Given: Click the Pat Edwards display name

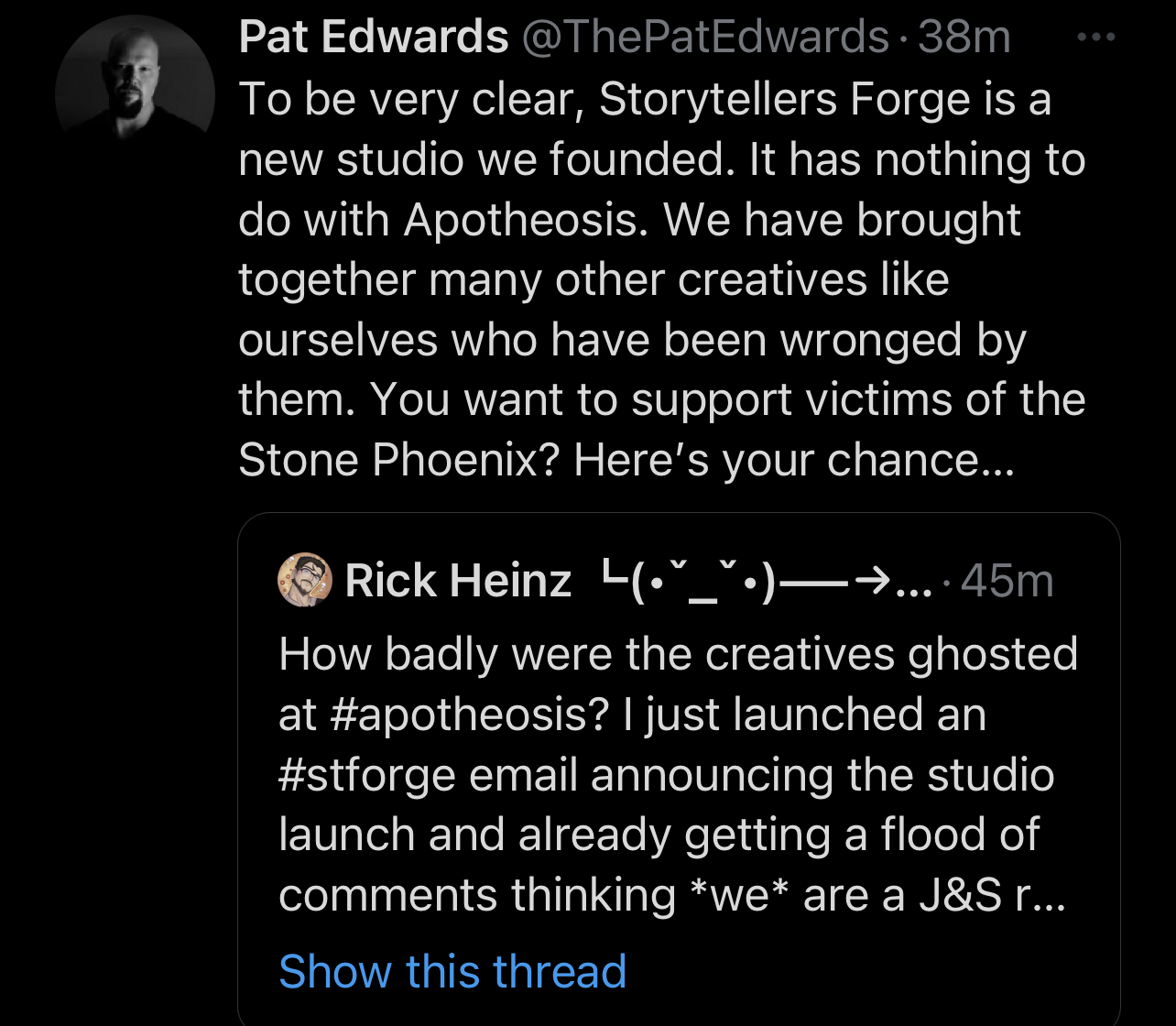Looking at the screenshot, I should point(373,38).
